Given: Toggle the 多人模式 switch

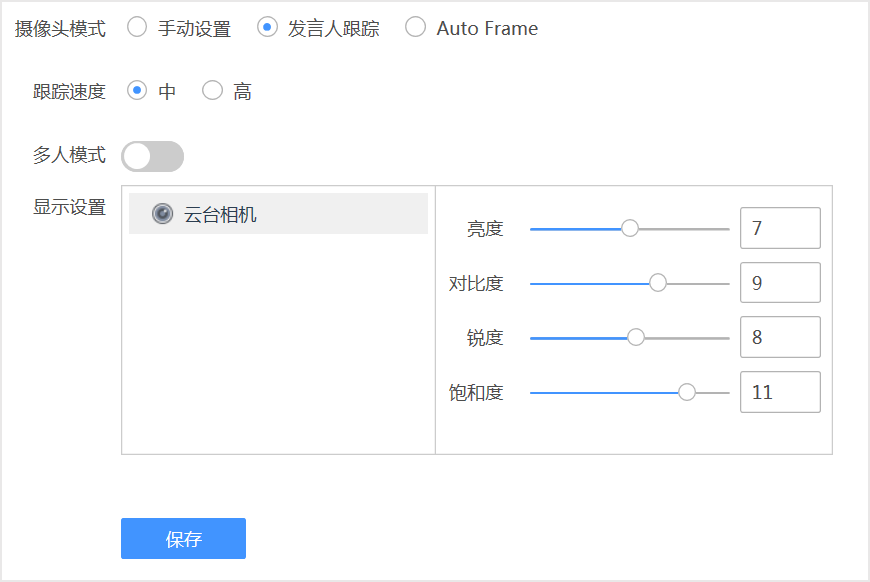Looking at the screenshot, I should click(152, 156).
